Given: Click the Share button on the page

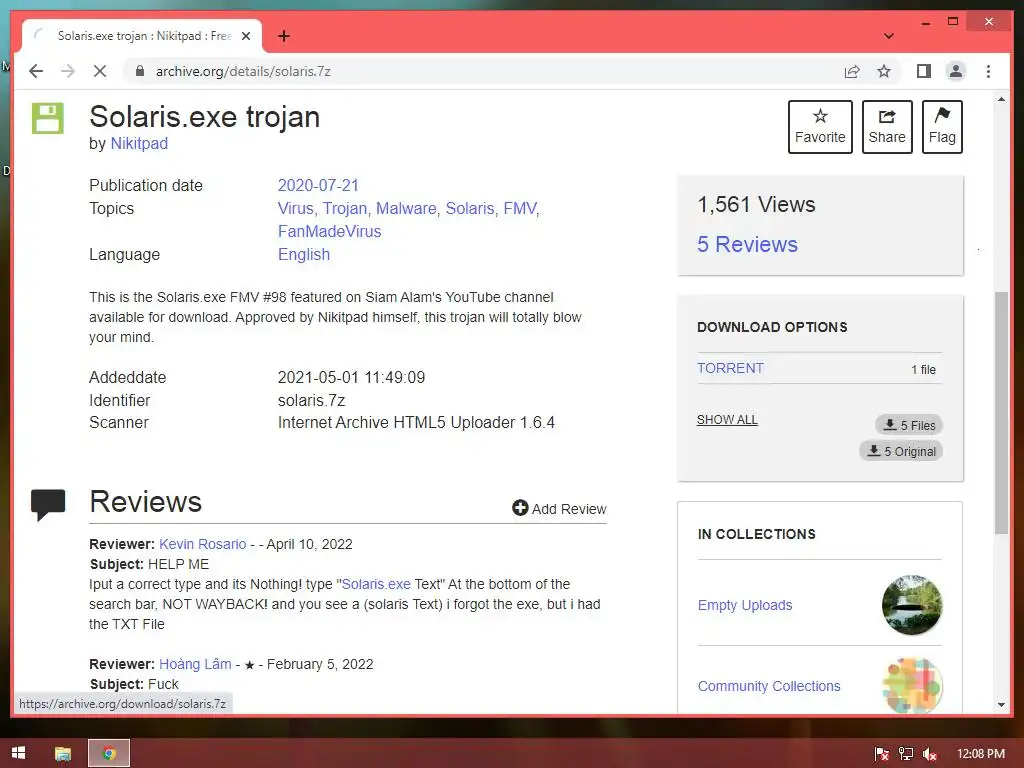Looking at the screenshot, I should tap(887, 127).
